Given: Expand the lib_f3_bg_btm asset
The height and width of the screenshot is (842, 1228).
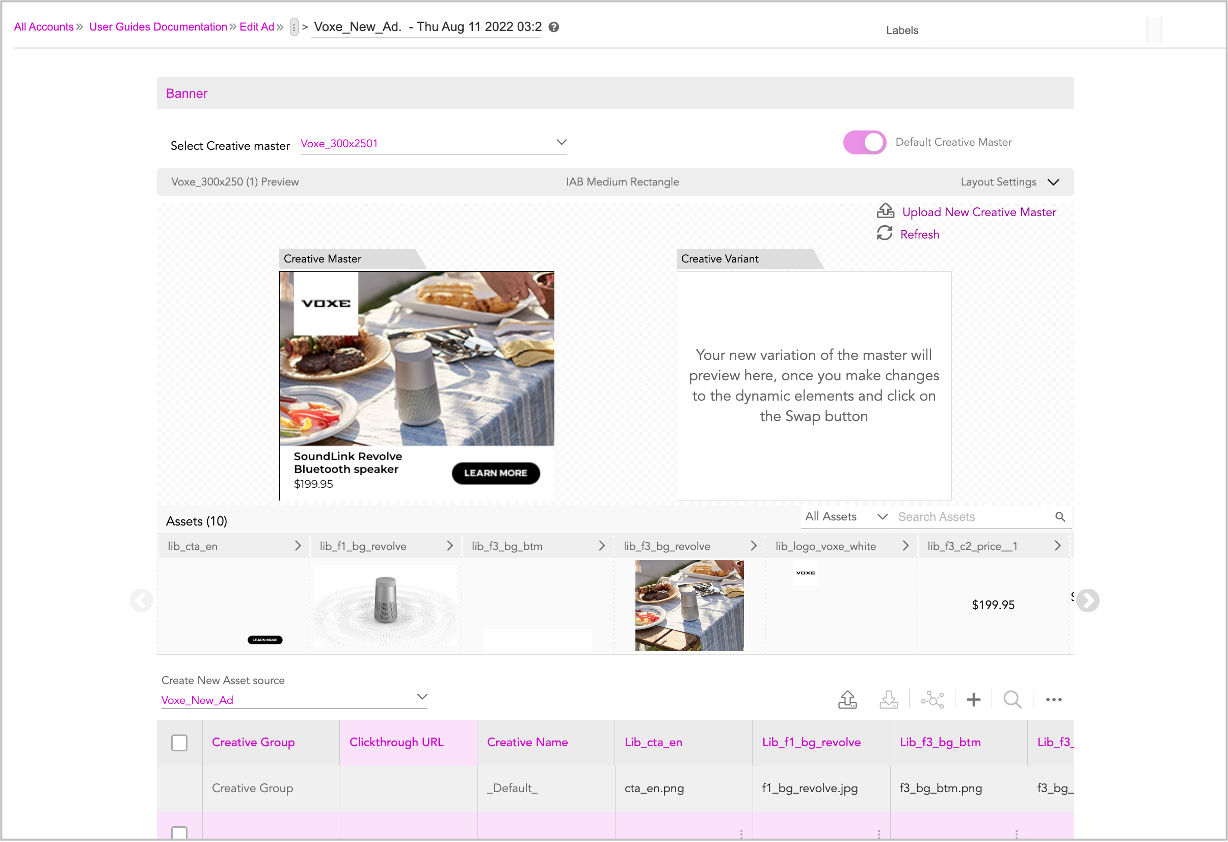Looking at the screenshot, I should click(602, 546).
